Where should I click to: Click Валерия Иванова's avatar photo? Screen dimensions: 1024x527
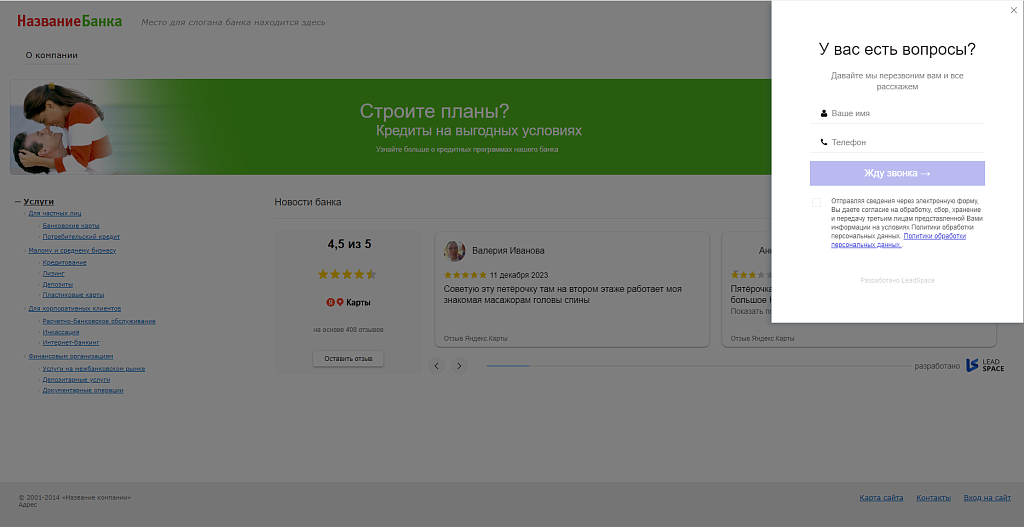[455, 251]
